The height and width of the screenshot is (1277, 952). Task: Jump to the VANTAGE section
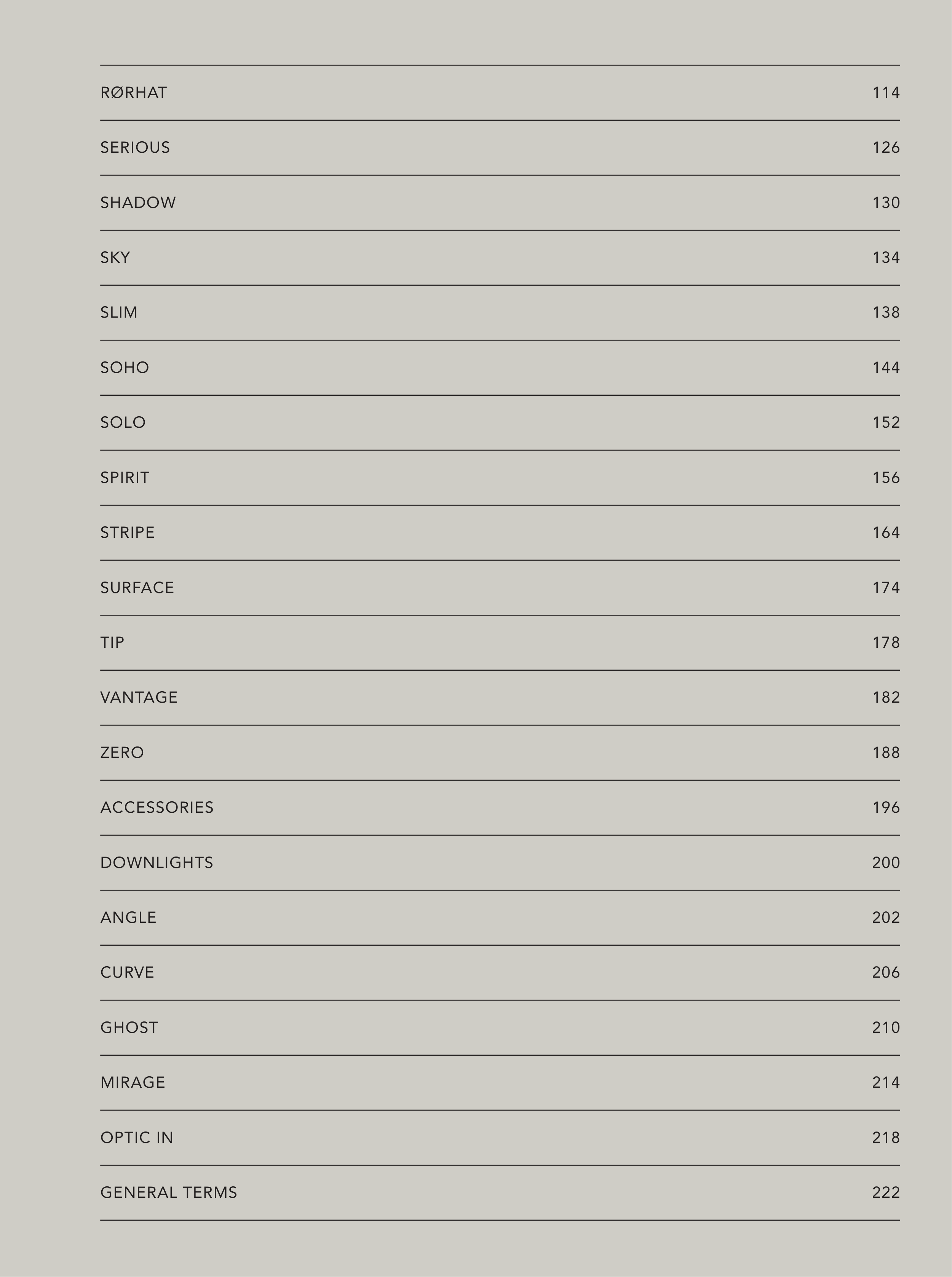(x=139, y=697)
